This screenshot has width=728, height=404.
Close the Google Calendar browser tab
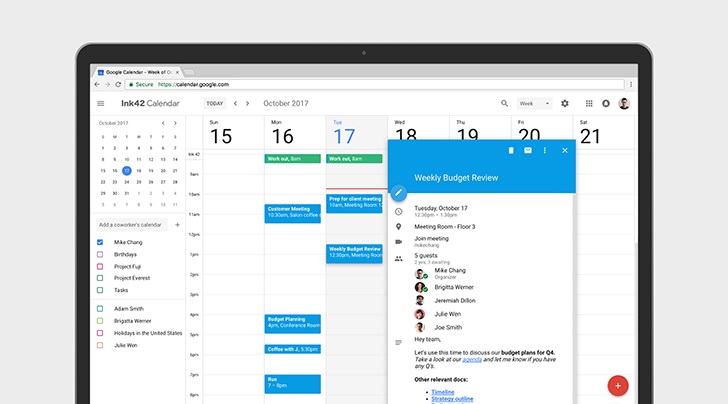177,72
